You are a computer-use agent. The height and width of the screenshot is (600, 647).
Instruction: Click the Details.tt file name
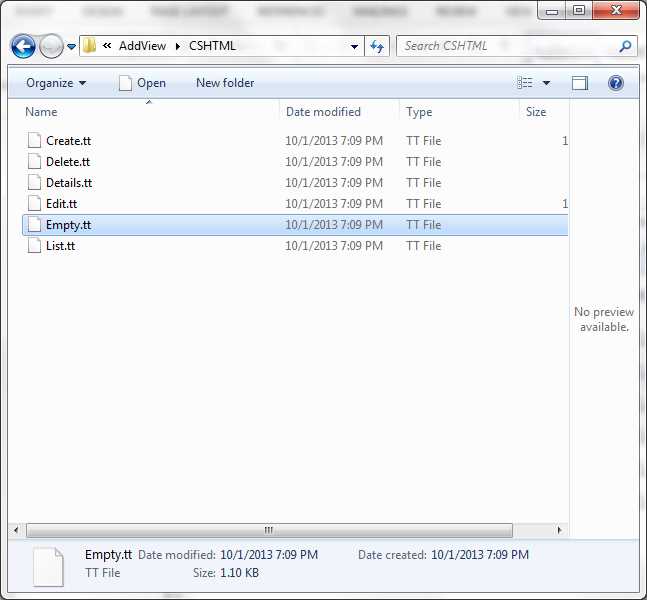pyautogui.click(x=69, y=183)
